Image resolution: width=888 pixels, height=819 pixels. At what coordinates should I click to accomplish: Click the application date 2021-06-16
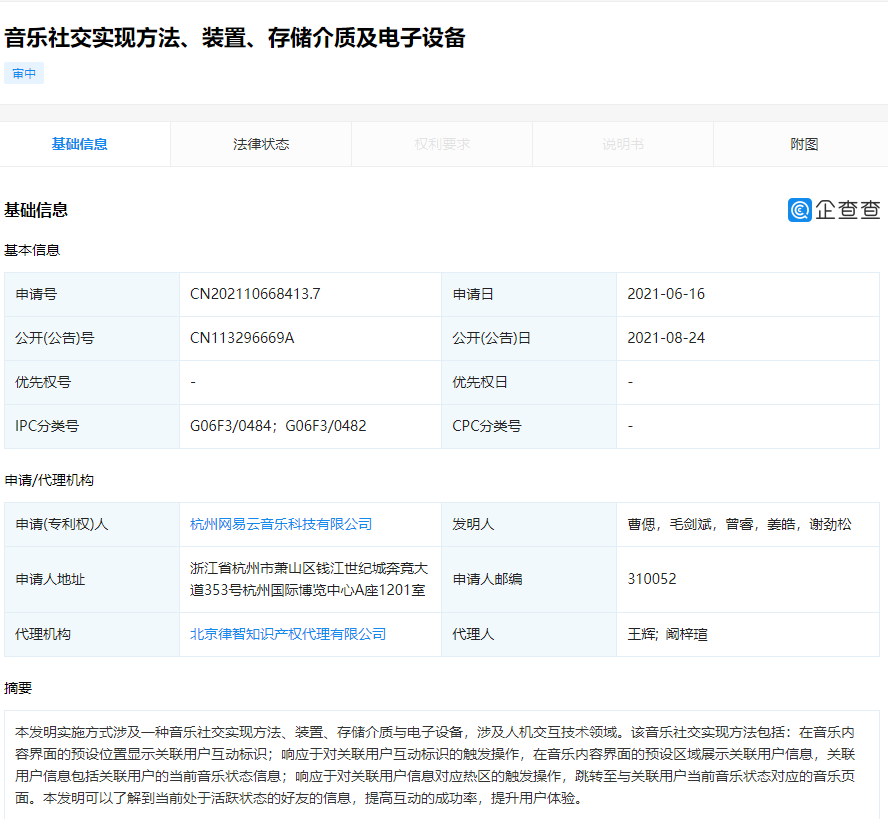pos(665,294)
